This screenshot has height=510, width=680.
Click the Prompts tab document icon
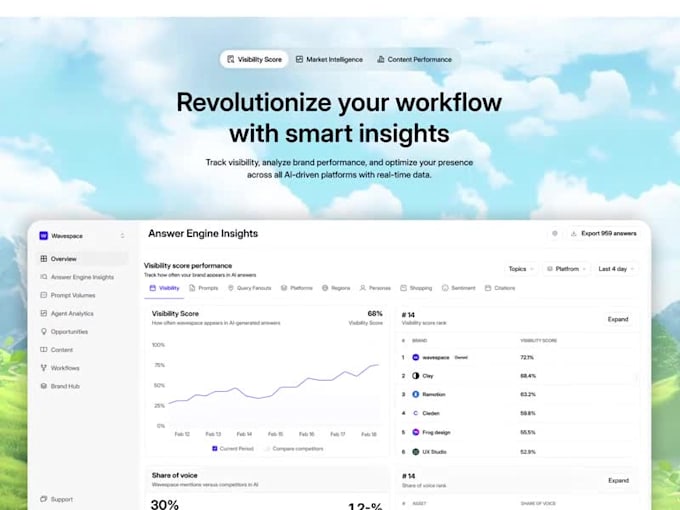pyautogui.click(x=192, y=288)
